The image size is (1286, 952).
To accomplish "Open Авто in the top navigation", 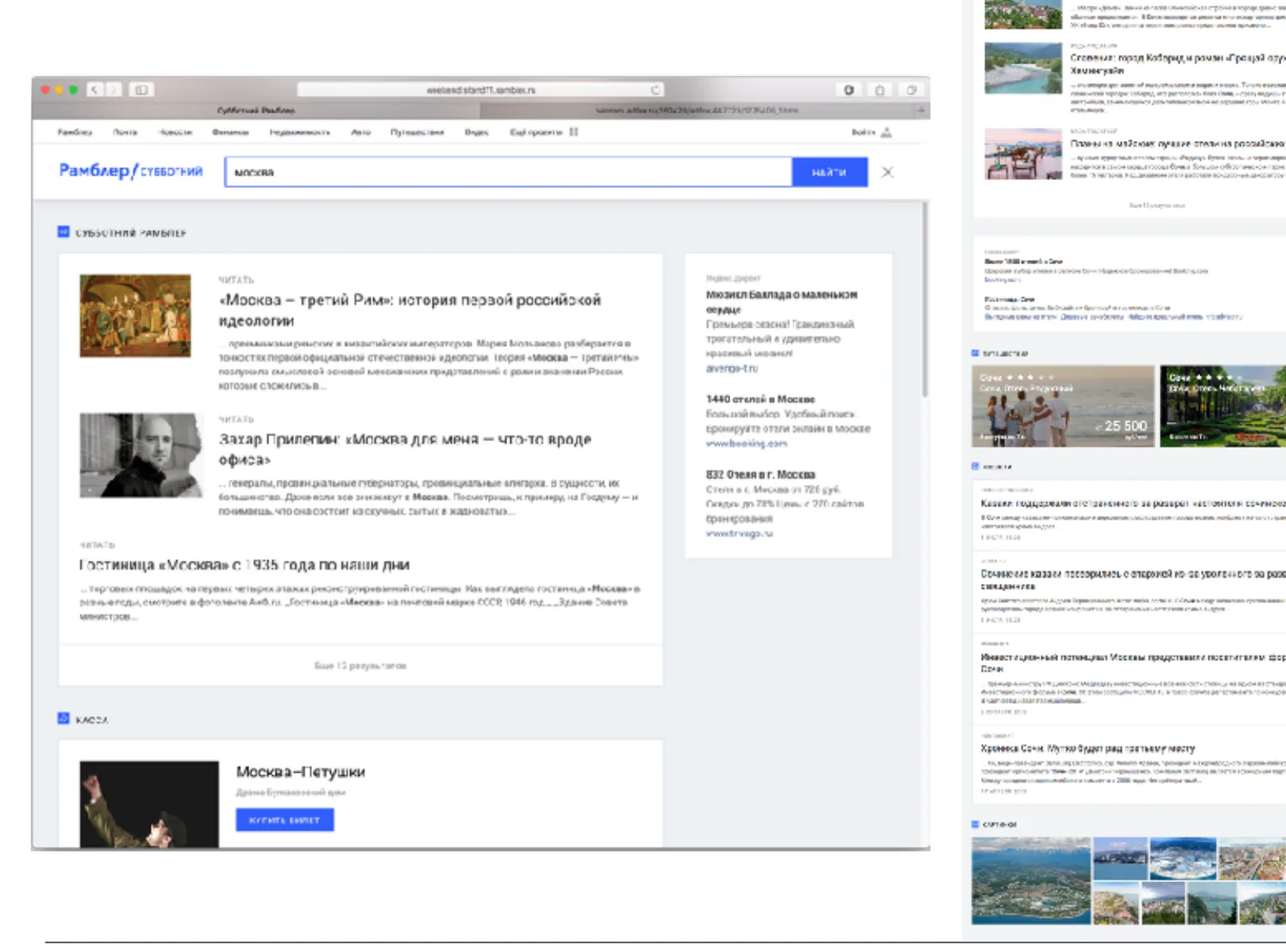I will (361, 132).
